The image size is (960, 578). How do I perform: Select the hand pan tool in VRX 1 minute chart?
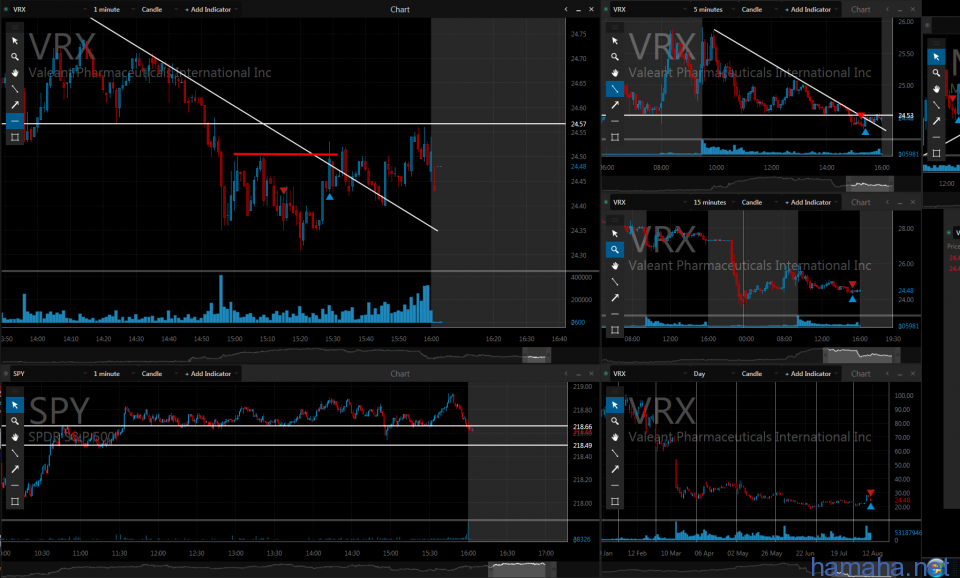15,72
